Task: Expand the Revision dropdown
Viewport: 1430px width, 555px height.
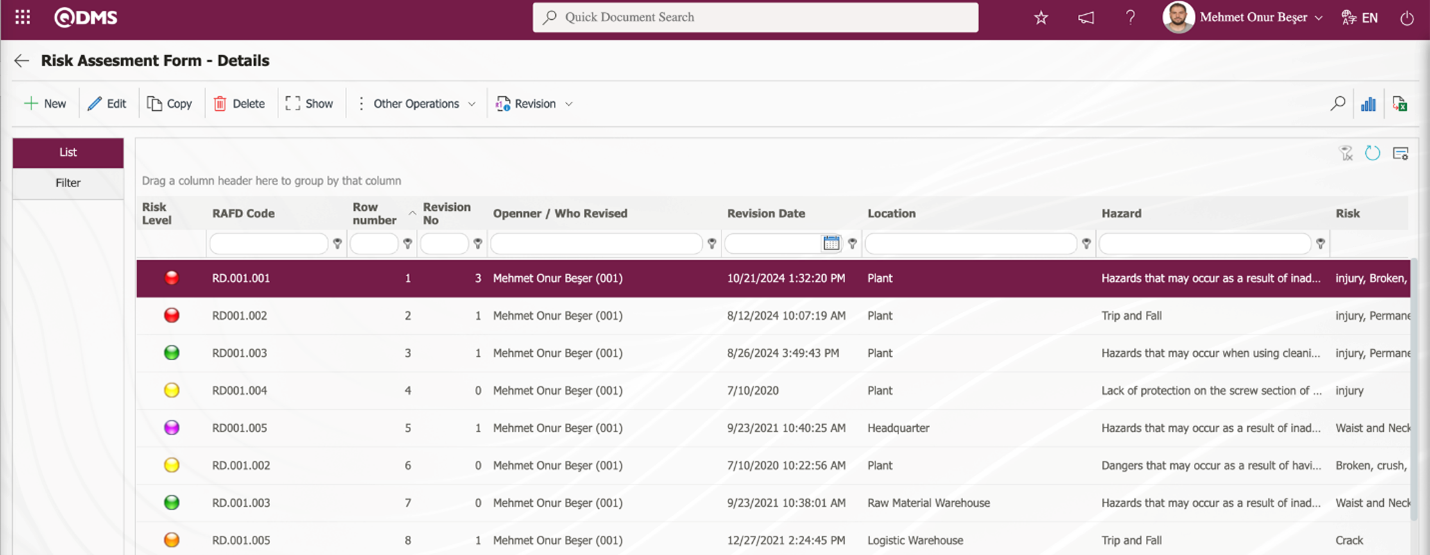Action: pyautogui.click(x=535, y=104)
